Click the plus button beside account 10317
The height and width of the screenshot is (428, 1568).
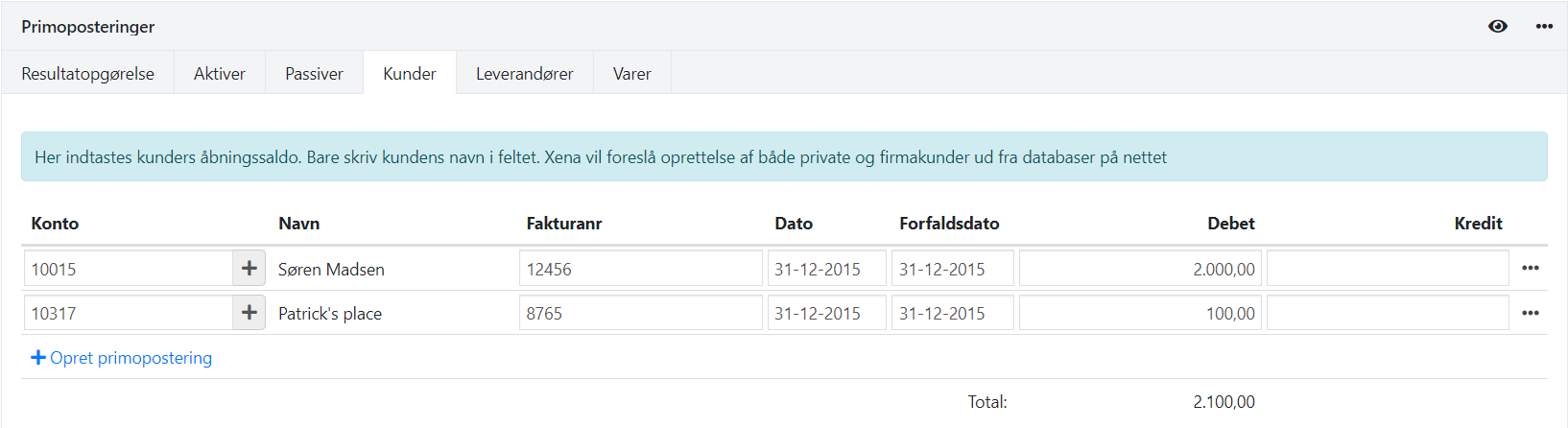coord(249,313)
